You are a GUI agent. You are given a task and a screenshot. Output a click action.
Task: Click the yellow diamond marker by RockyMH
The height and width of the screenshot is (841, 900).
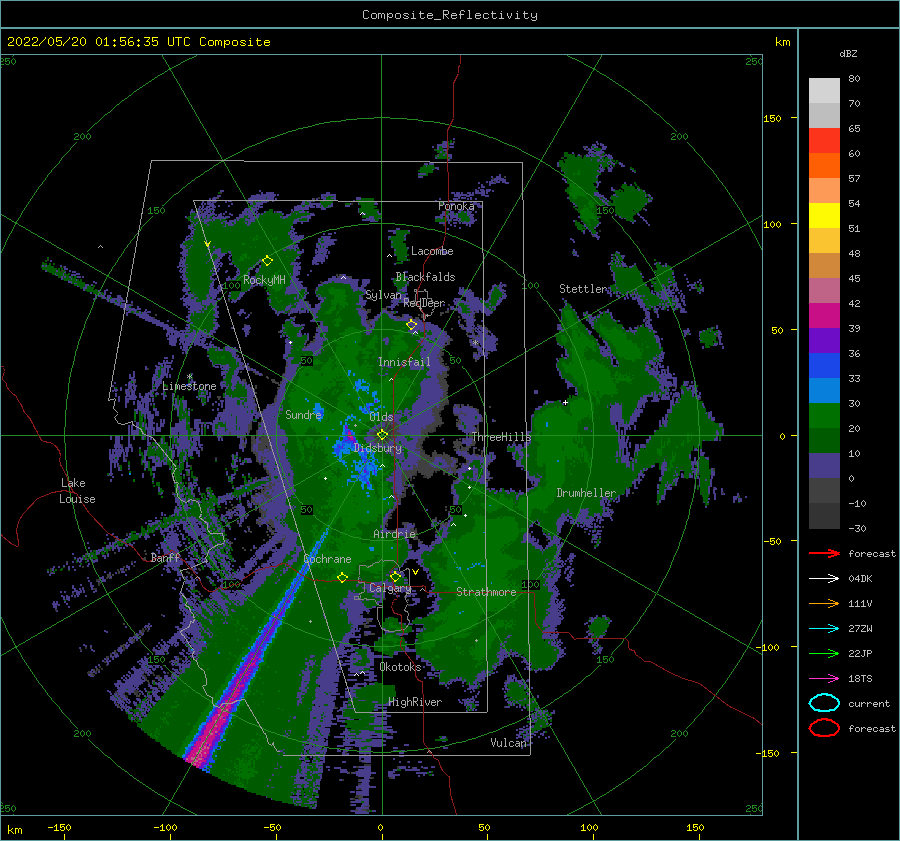click(x=267, y=261)
